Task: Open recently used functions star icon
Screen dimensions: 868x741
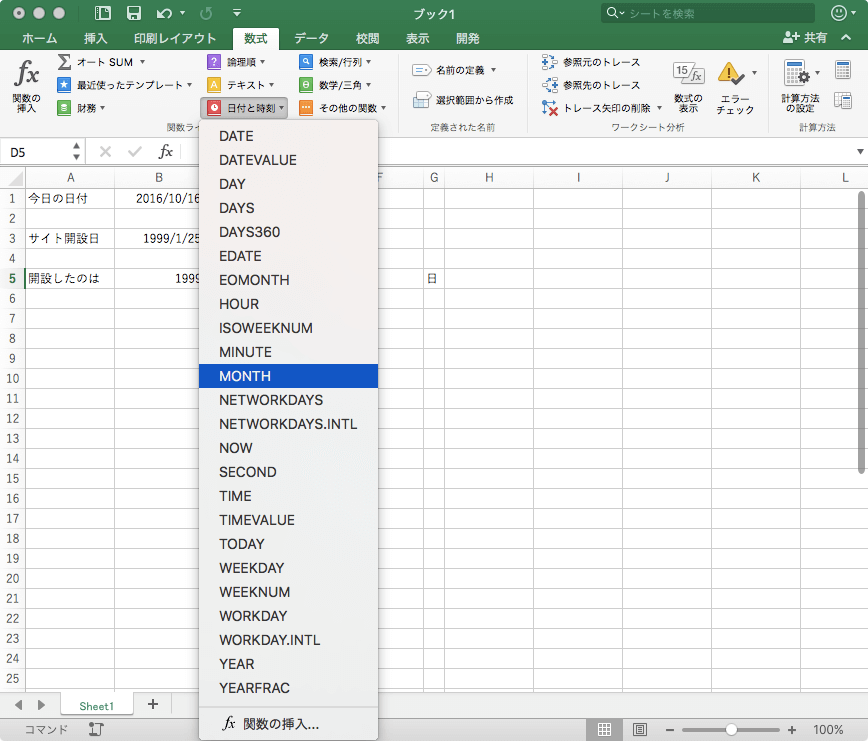Action: [64, 85]
